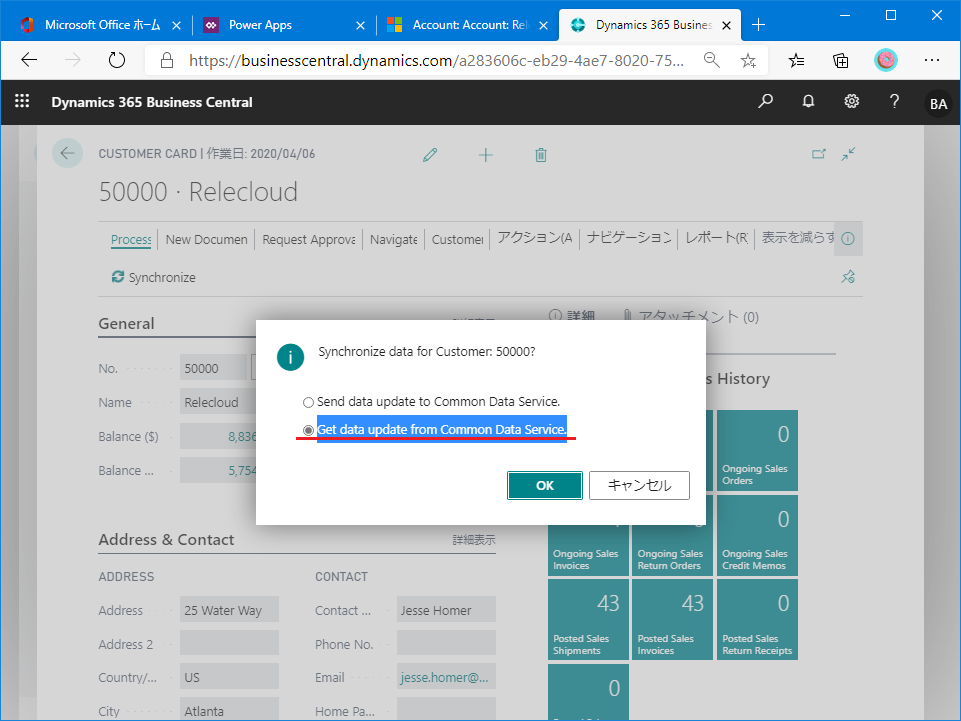Open browser collections icon
The width and height of the screenshot is (961, 721).
click(841, 60)
